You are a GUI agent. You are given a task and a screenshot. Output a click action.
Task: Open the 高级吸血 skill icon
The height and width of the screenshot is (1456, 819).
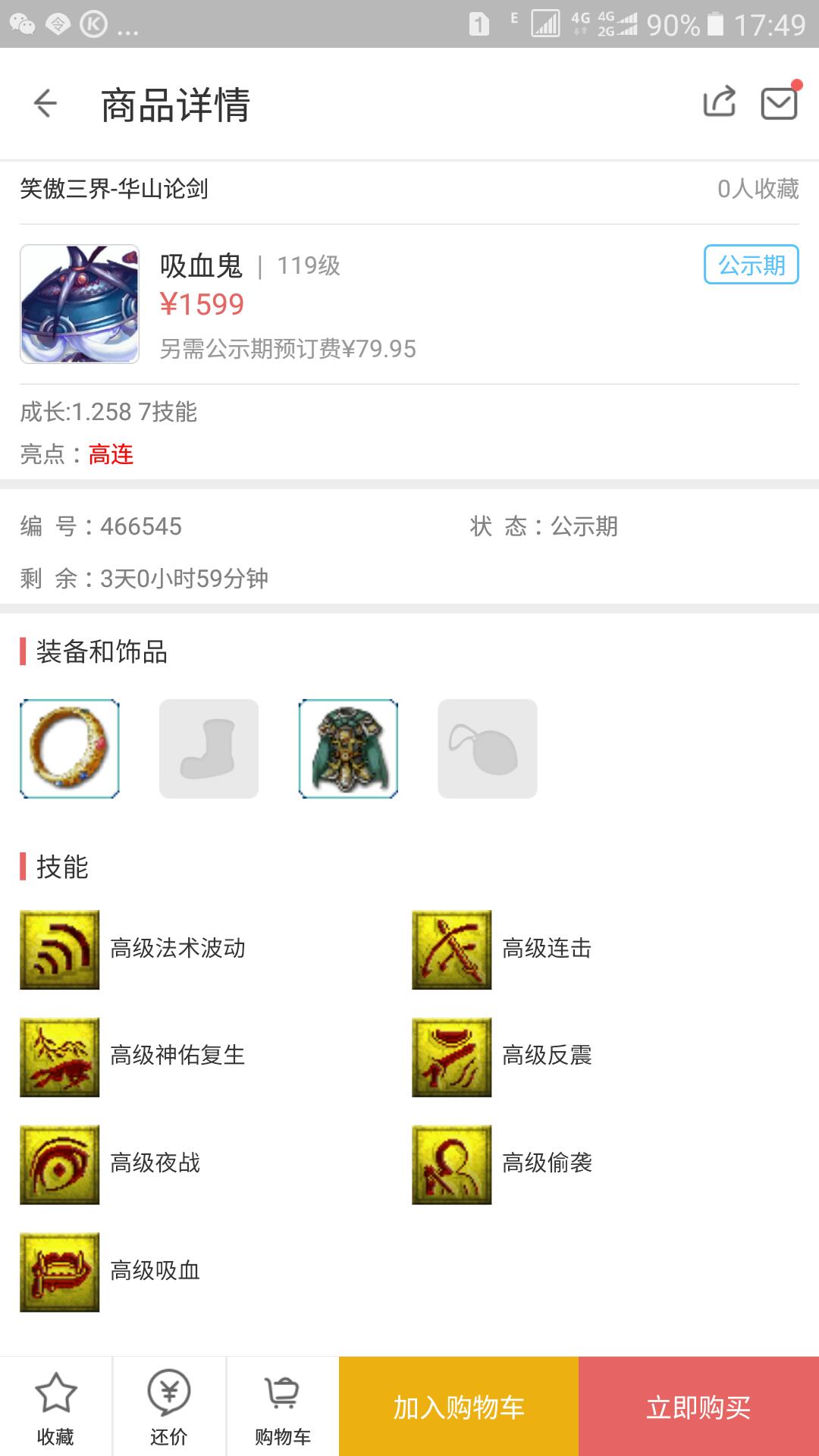click(x=60, y=1272)
